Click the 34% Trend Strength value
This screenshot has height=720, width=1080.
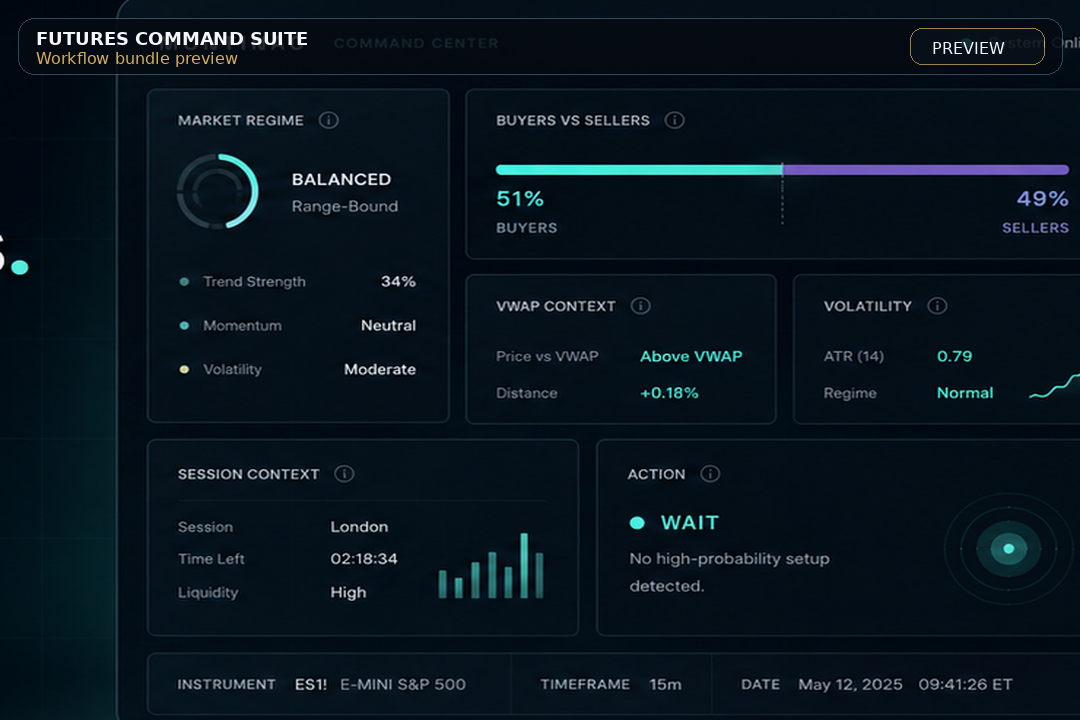click(x=398, y=282)
